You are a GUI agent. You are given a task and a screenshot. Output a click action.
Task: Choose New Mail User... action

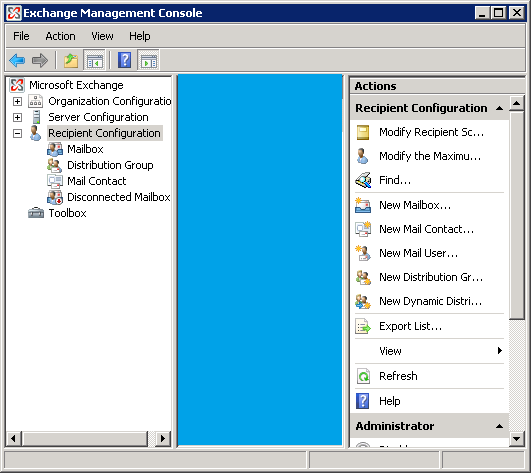(418, 253)
